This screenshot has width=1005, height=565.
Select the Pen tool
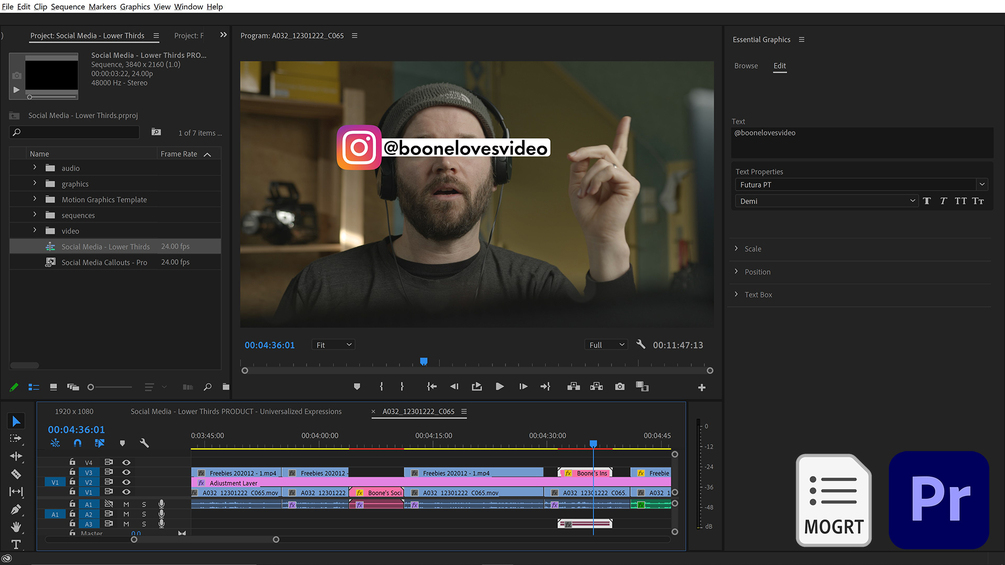pos(16,509)
